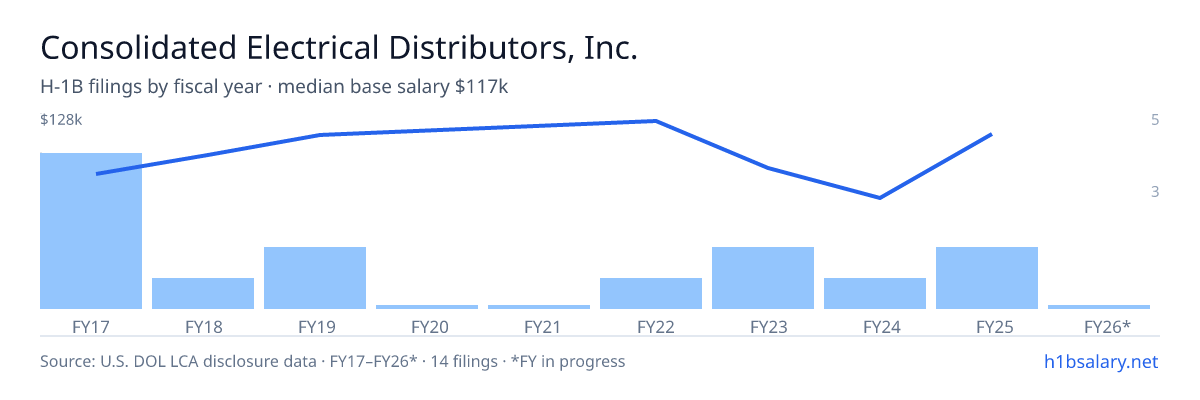1200x400 pixels.
Task: Select the FY23 filings bar
Action: point(763,278)
